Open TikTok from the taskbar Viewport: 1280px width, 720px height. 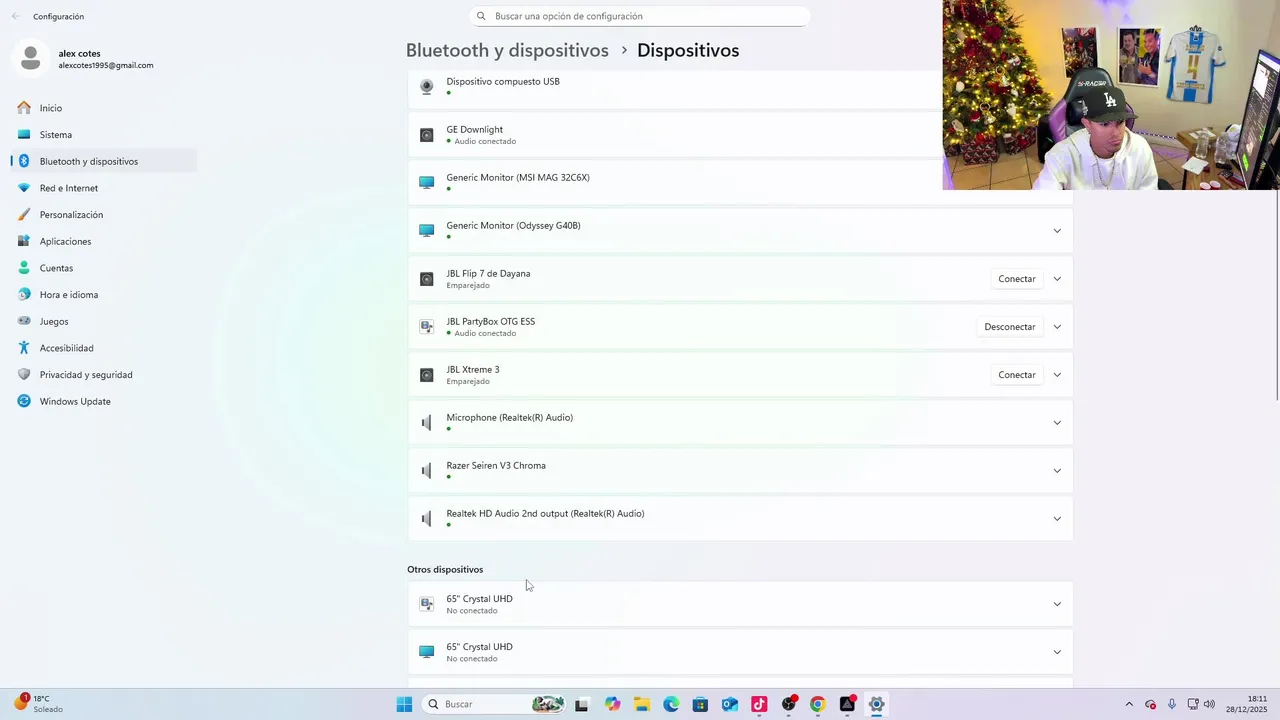pyautogui.click(x=759, y=704)
